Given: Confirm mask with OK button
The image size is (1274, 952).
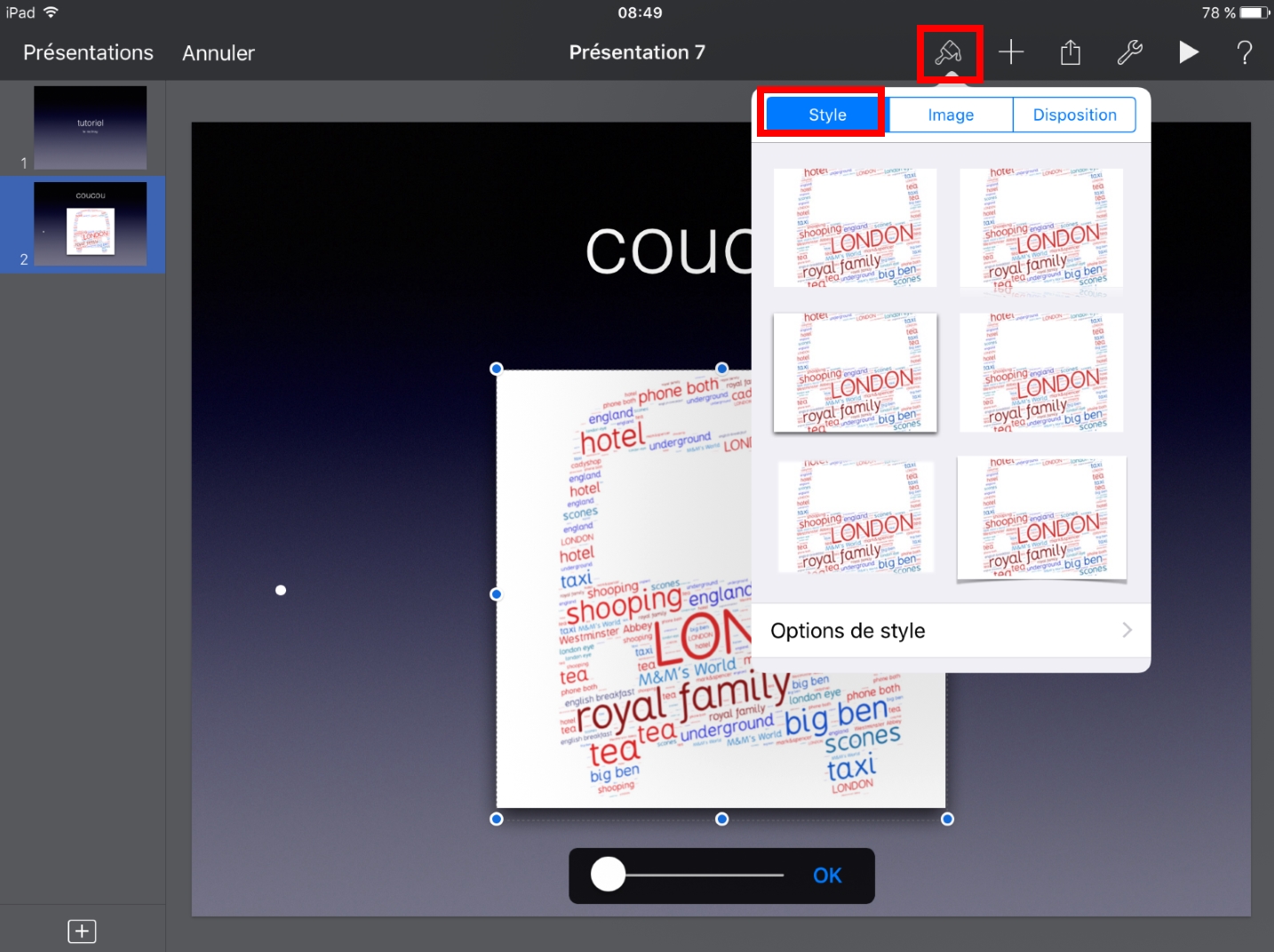Looking at the screenshot, I should pos(827,876).
